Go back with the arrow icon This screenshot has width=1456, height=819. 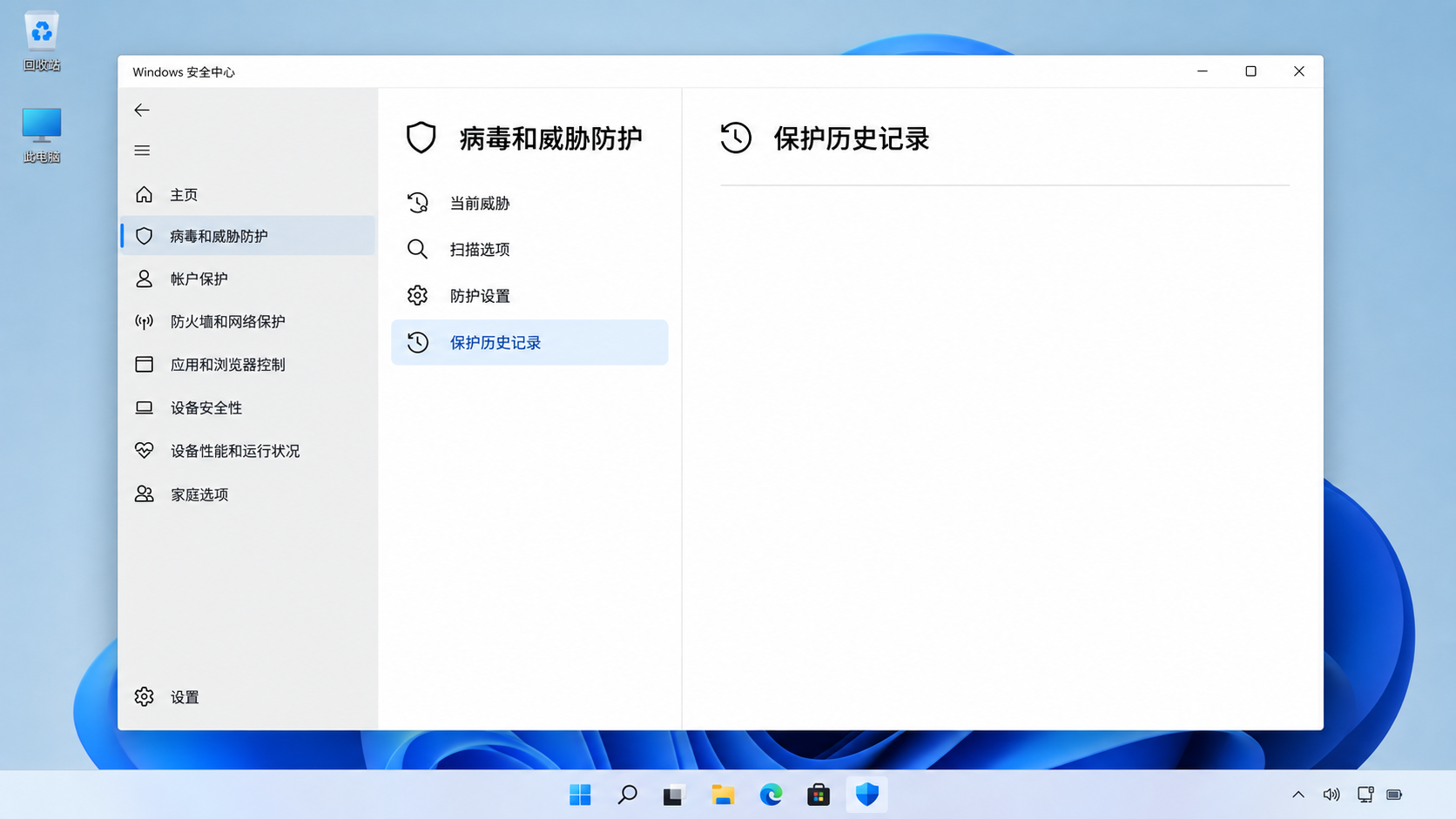(142, 110)
